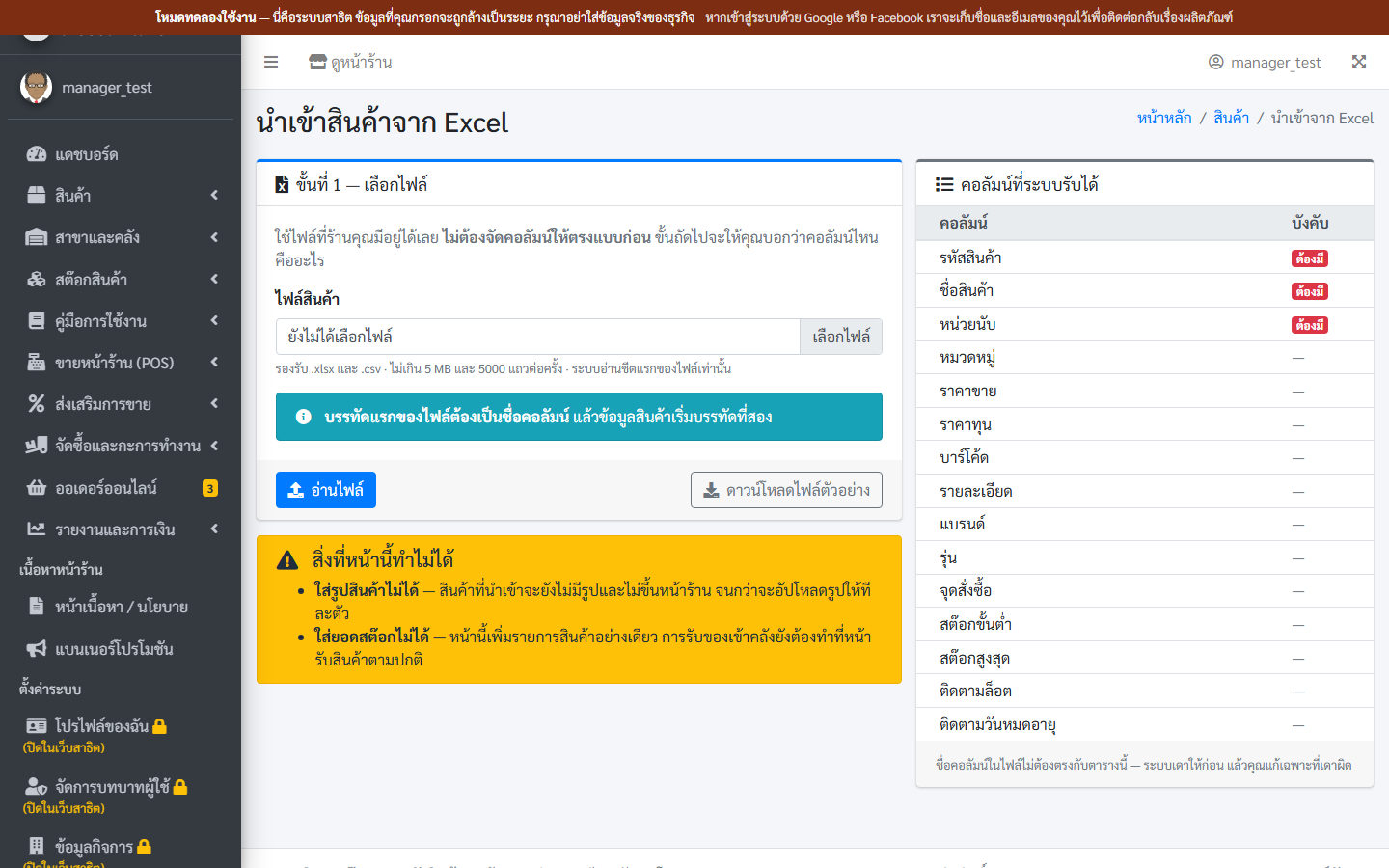The image size is (1389, 868).
Task: Click the fullscreen expand icon in top bar
Action: click(1359, 62)
